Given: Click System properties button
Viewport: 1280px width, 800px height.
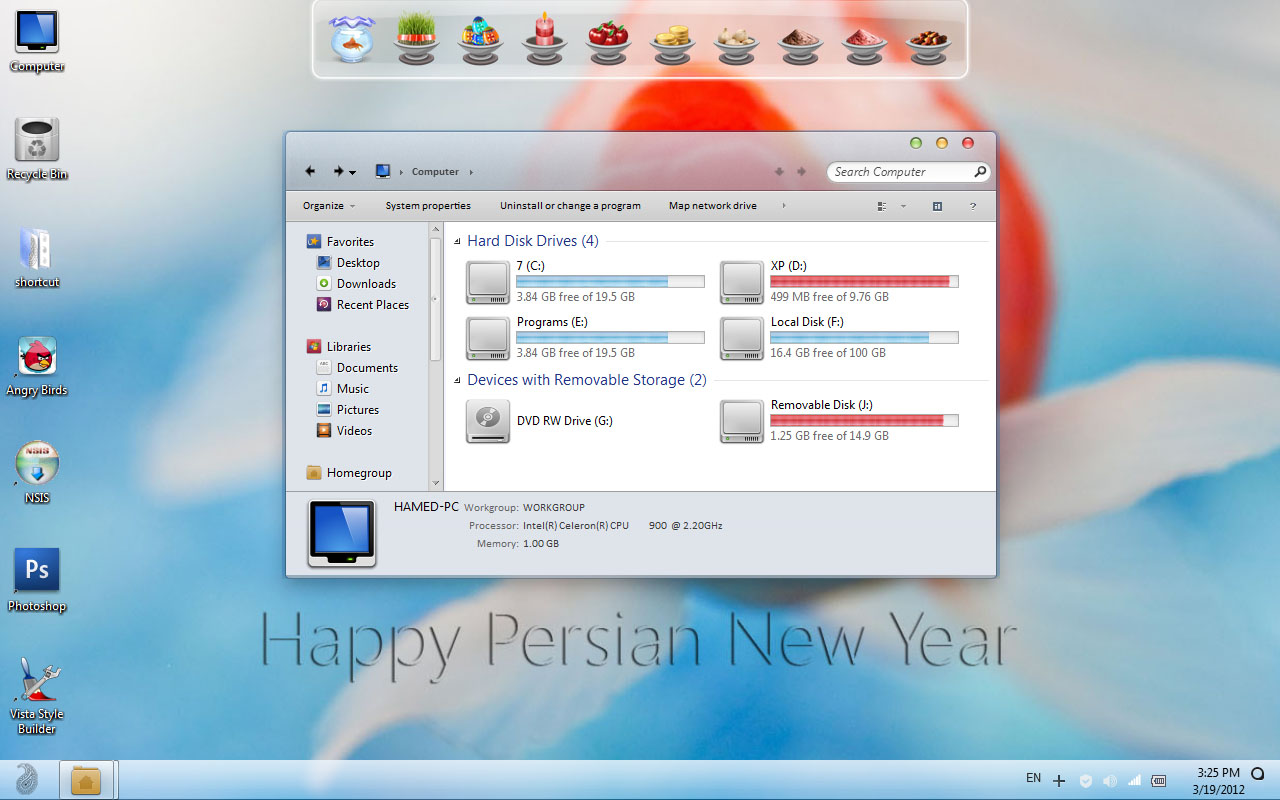Looking at the screenshot, I should coord(428,206).
